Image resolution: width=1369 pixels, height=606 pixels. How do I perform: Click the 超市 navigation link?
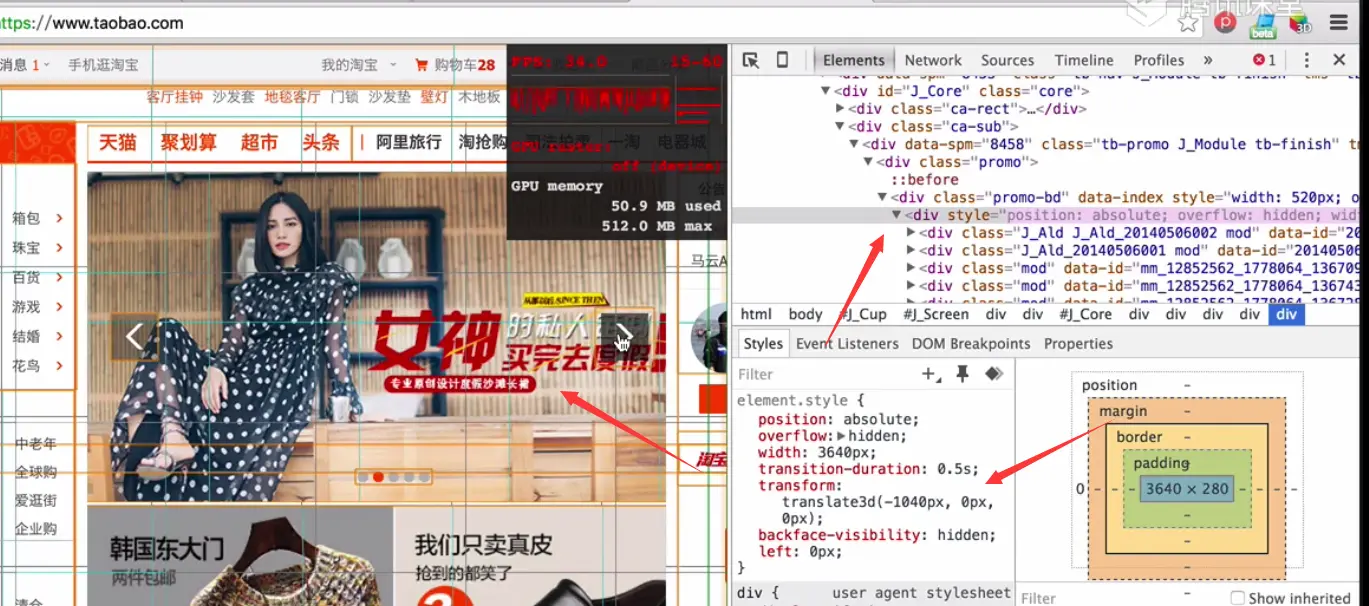point(259,143)
